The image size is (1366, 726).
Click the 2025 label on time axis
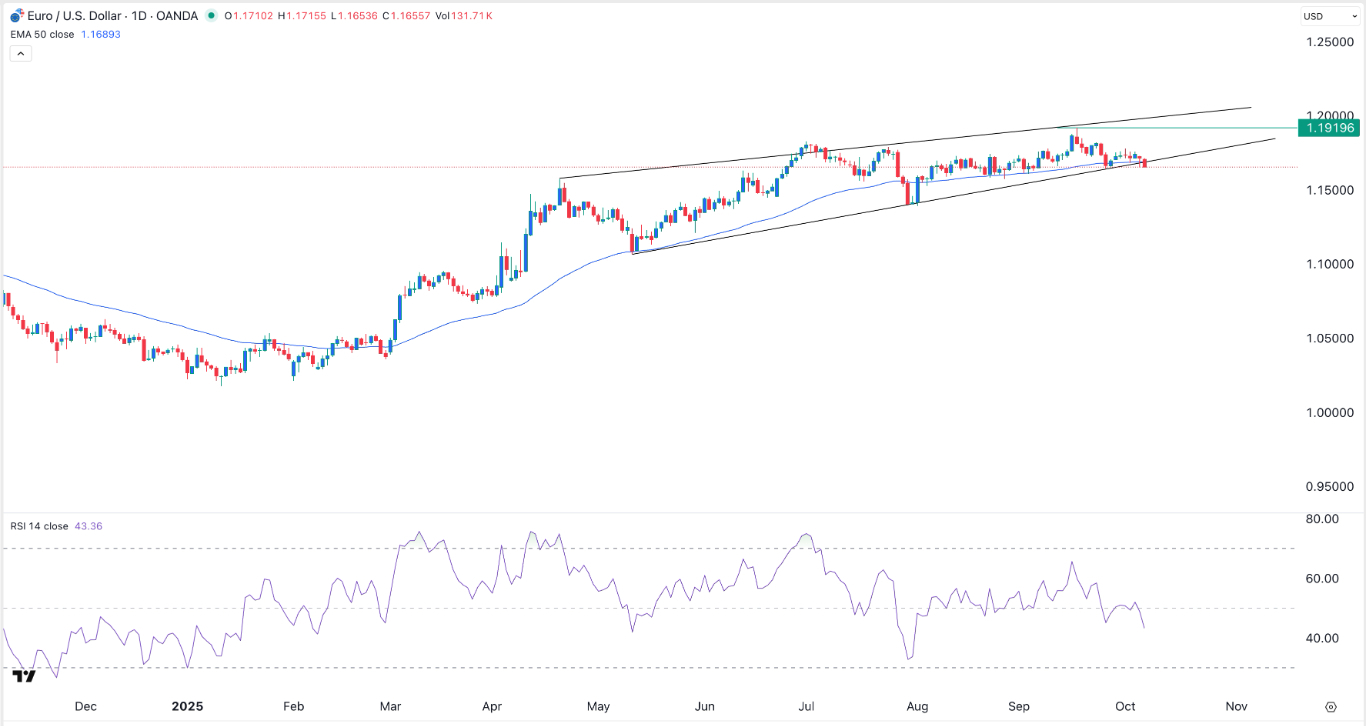coord(186,706)
